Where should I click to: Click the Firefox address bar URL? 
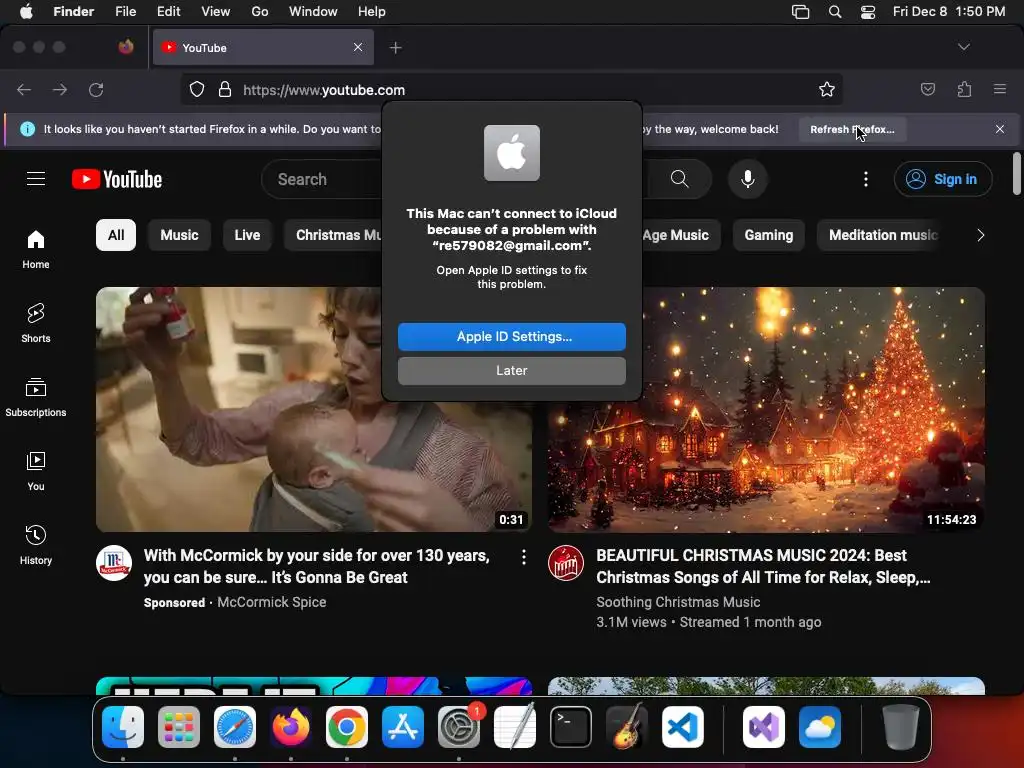(x=324, y=90)
